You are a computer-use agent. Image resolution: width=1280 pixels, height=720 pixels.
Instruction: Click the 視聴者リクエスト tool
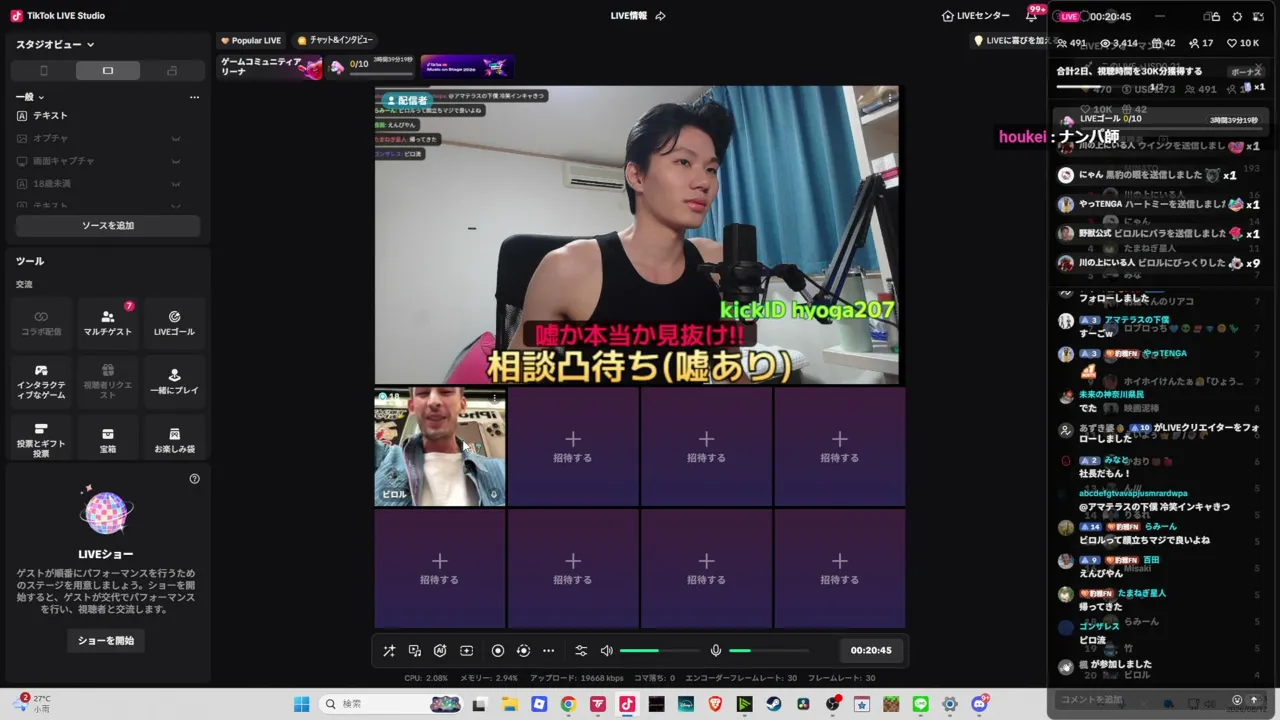[108, 381]
